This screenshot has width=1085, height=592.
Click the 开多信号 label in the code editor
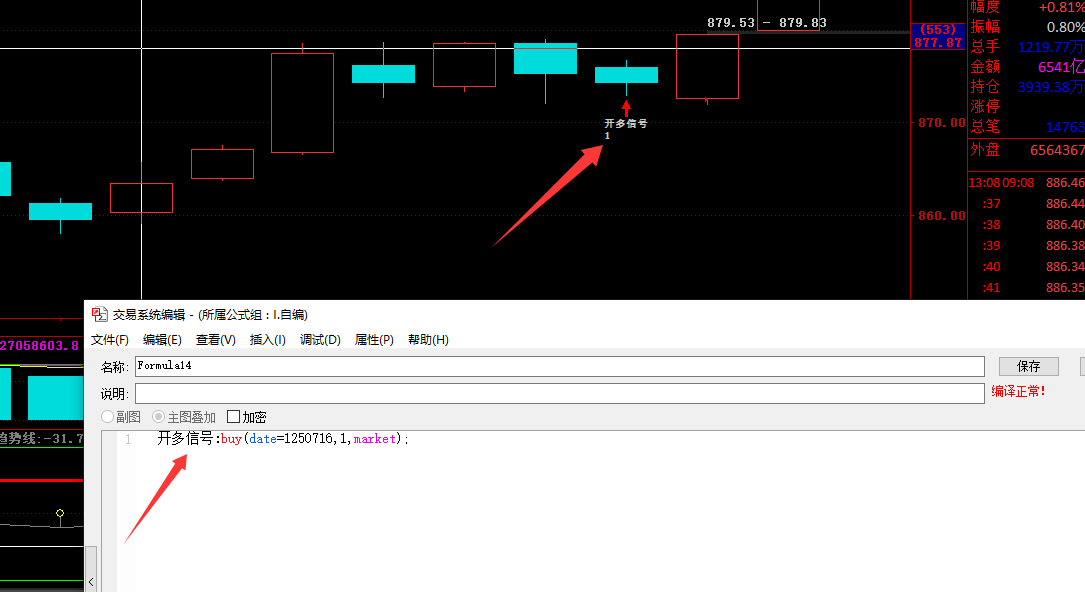pyautogui.click(x=185, y=438)
